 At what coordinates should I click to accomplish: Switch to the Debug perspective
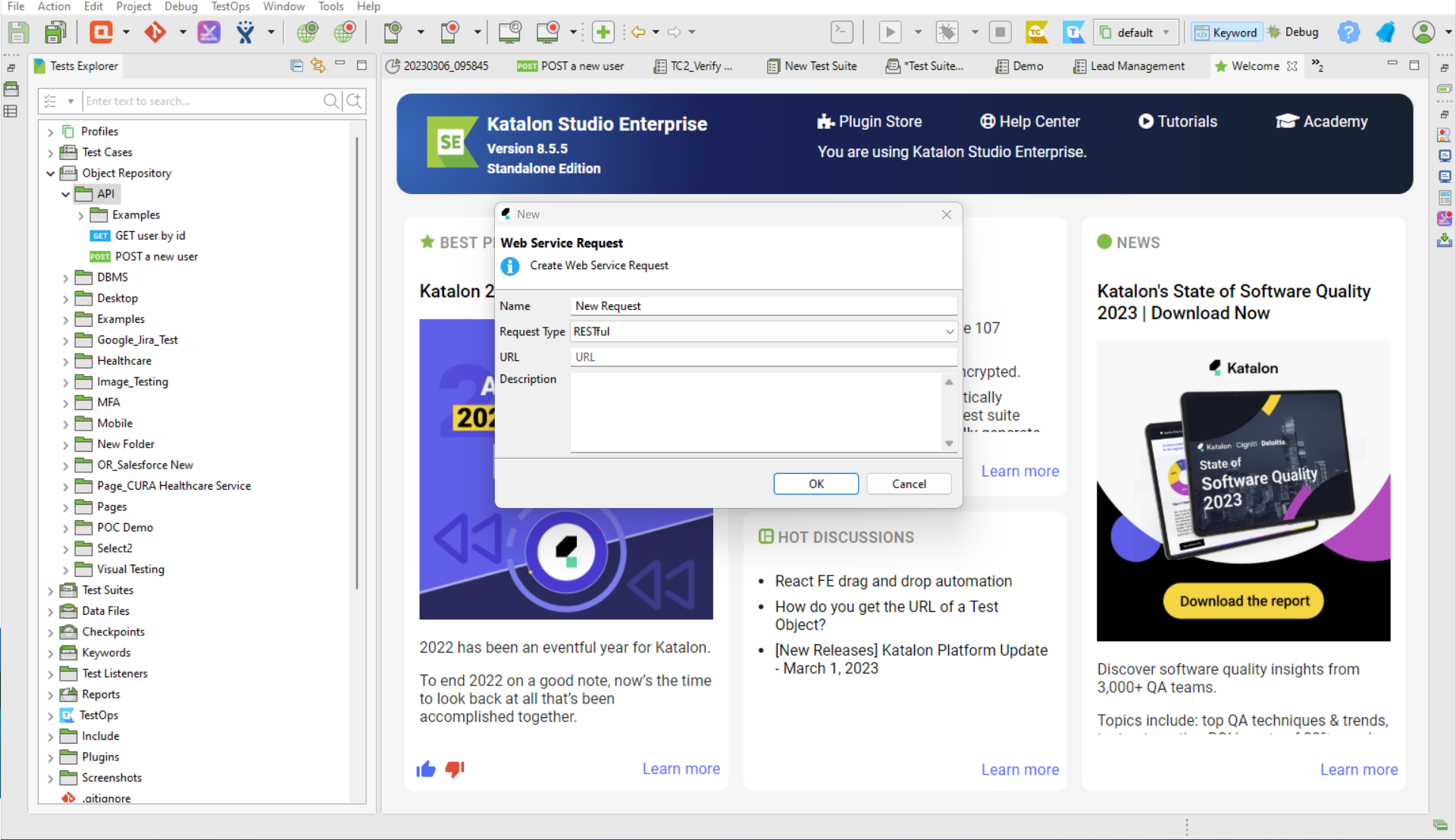click(x=1294, y=32)
